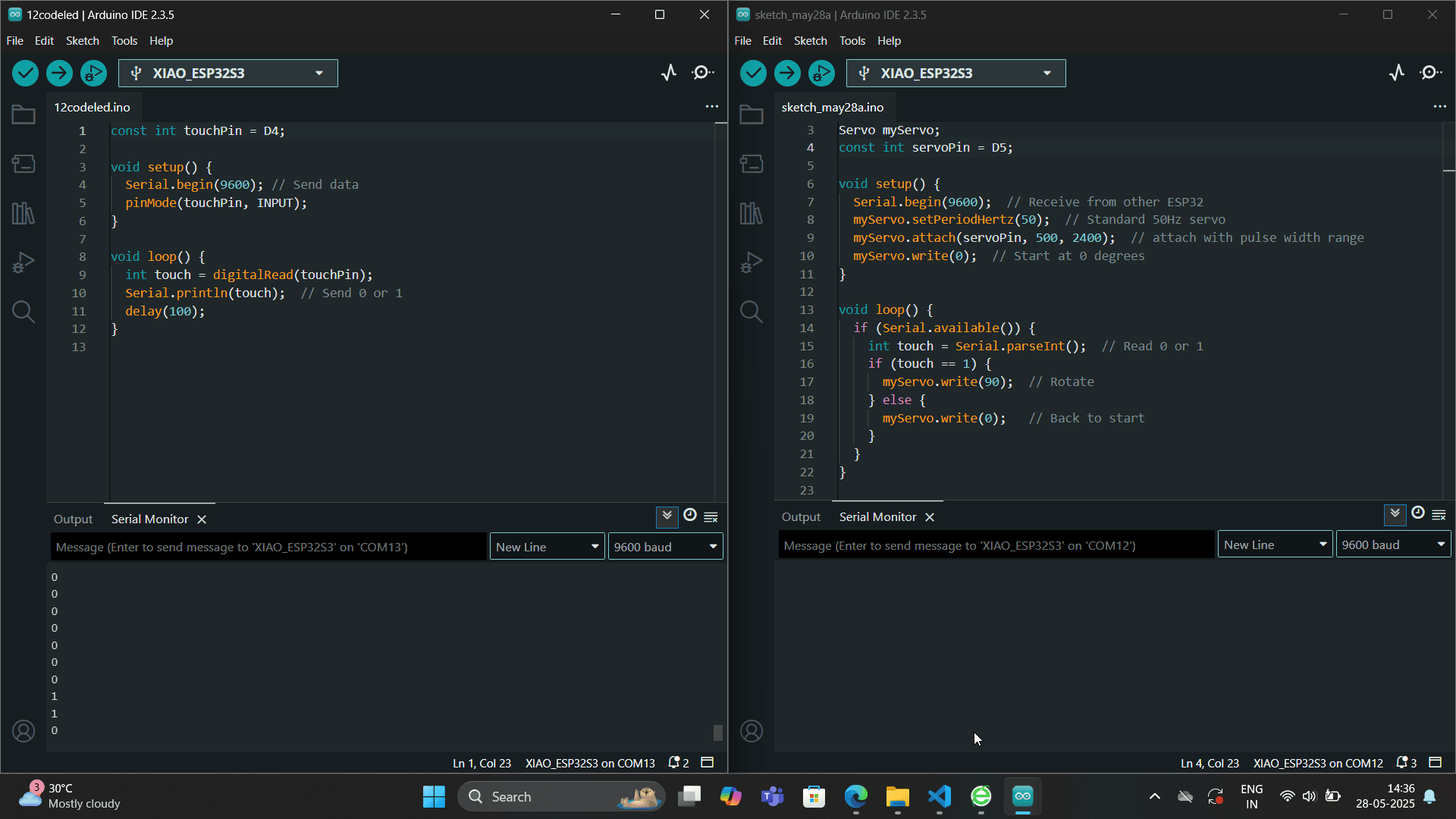1456x819 pixels.
Task: Open Search panel in sketch_may28a sidebar
Action: pyautogui.click(x=752, y=312)
